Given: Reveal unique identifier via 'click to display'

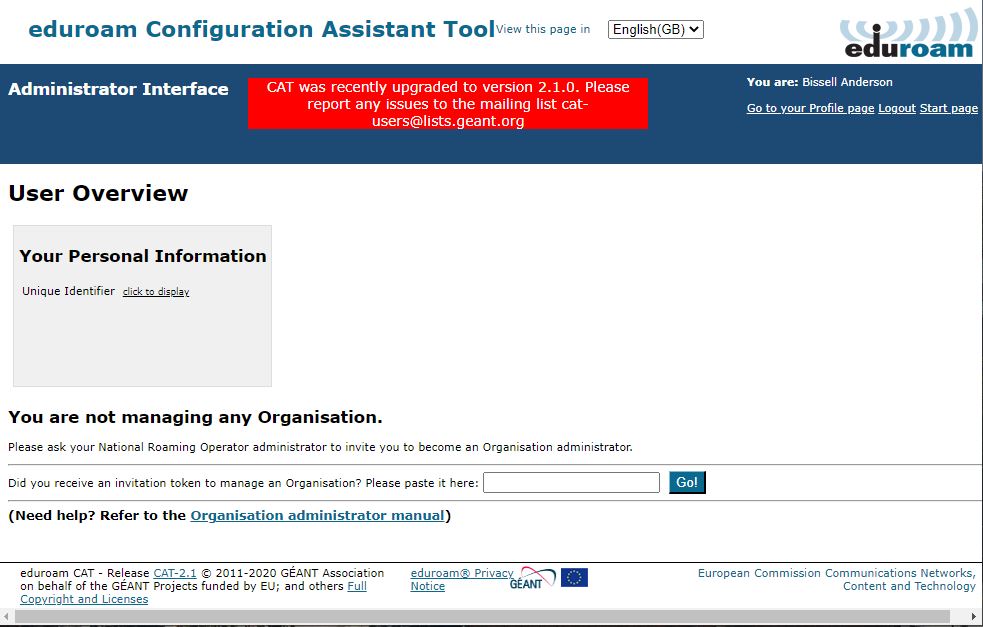Looking at the screenshot, I should click(155, 292).
